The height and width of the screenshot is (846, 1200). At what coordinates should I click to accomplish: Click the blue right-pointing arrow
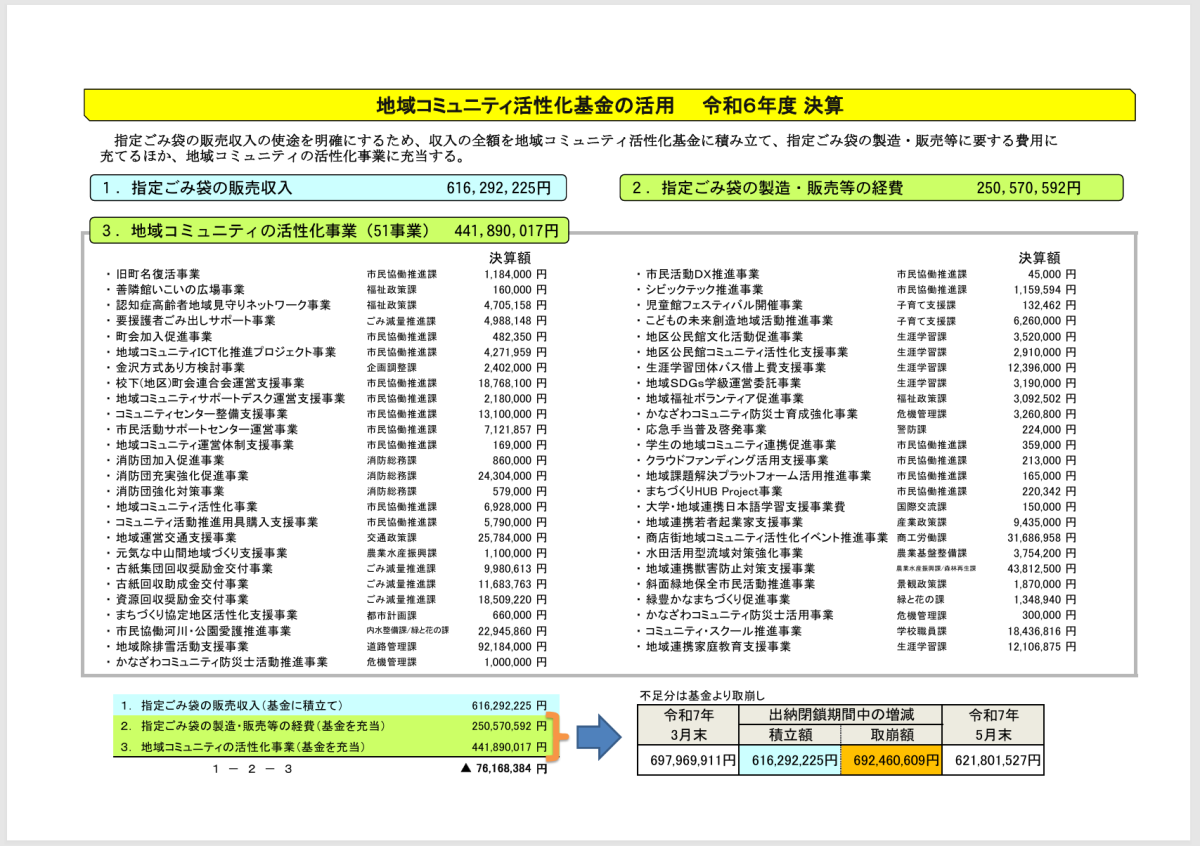click(x=600, y=738)
